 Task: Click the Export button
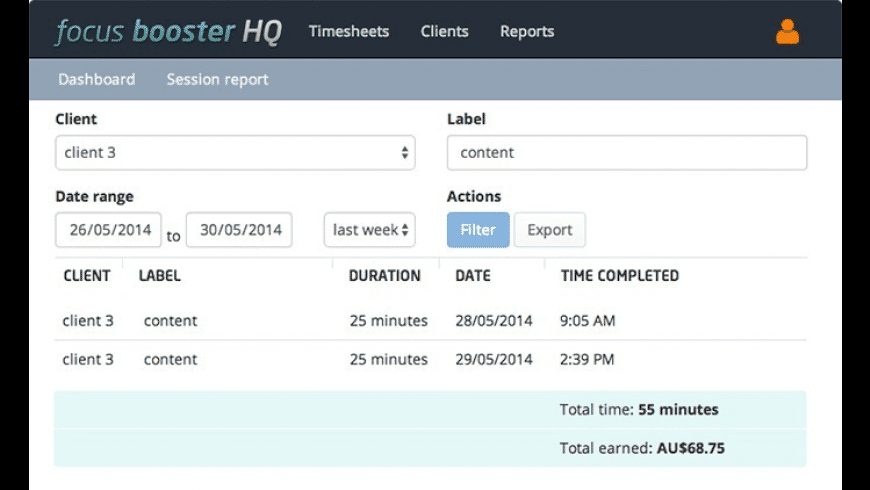[549, 230]
